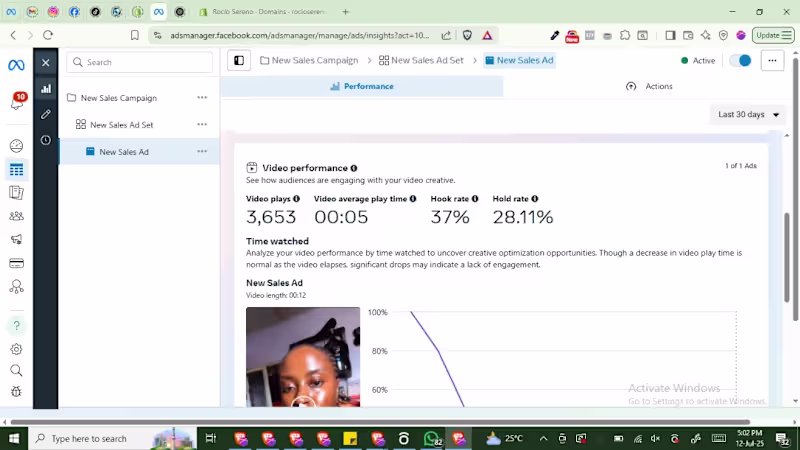Open the Meta logo home menu
Screen dimensions: 800x450
point(16,65)
